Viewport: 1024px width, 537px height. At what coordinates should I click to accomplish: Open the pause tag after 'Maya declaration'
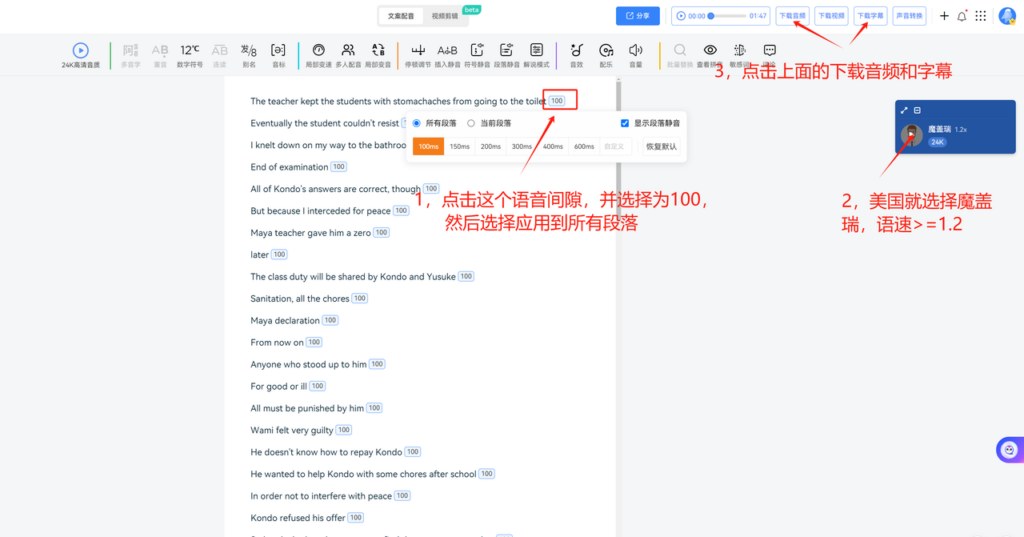pyautogui.click(x=330, y=320)
